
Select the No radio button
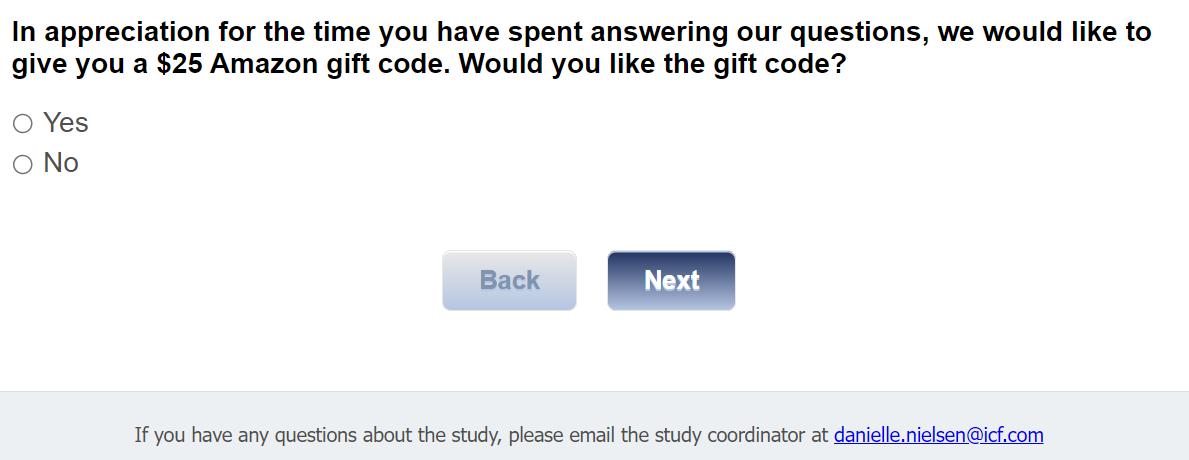pyautogui.click(x=22, y=165)
